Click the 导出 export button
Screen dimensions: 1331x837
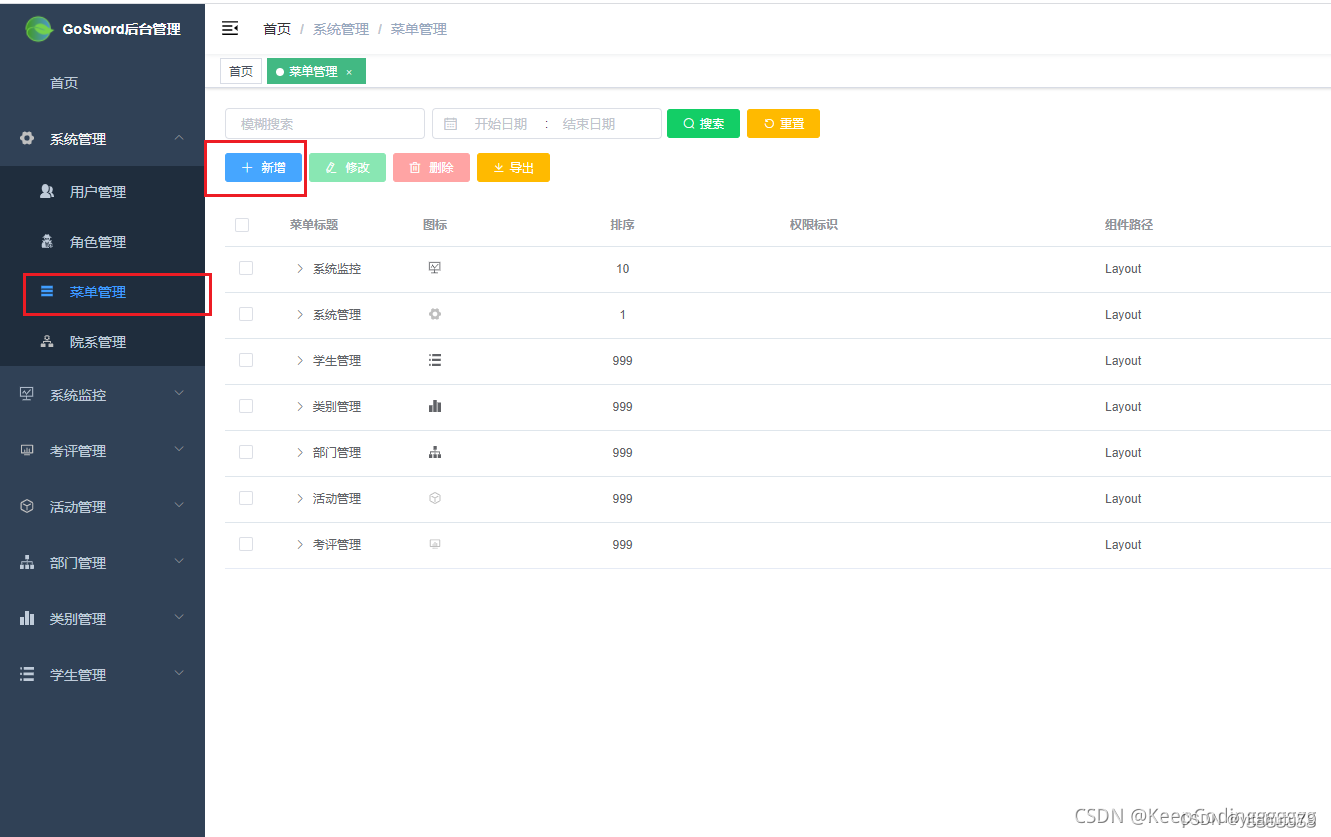click(513, 167)
